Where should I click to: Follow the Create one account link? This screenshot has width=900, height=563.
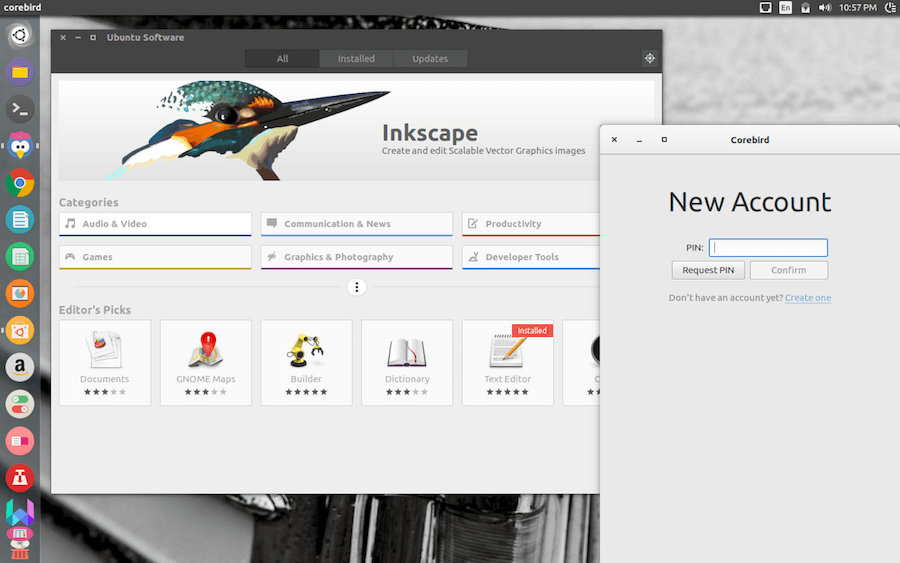(808, 298)
